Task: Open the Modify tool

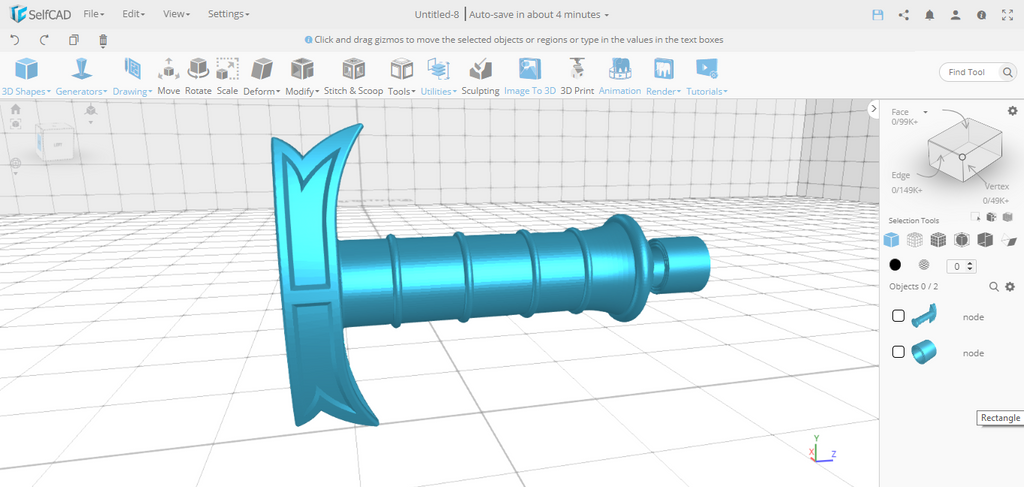Action: [x=302, y=77]
